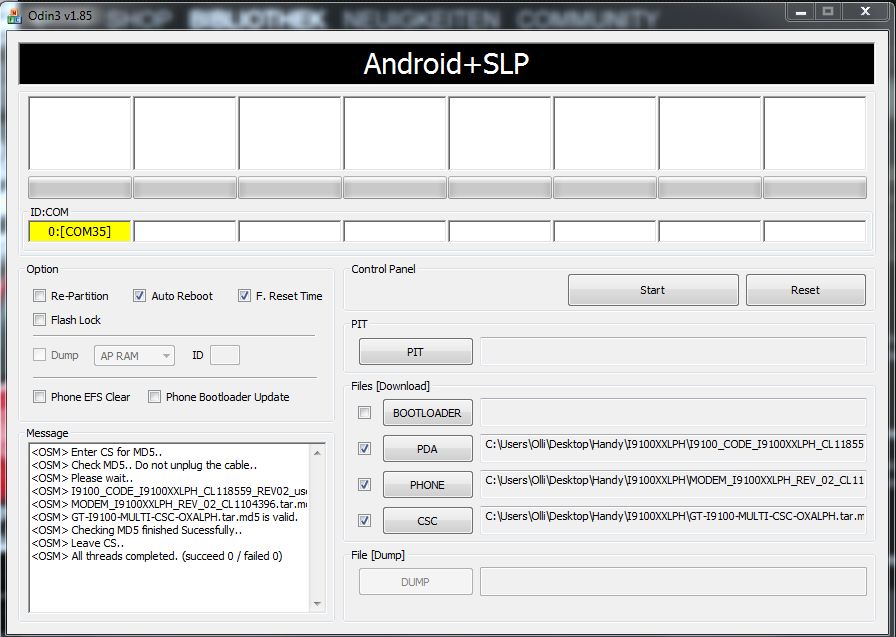Image resolution: width=896 pixels, height=637 pixels.
Task: Click the PIT file path field
Action: point(673,351)
